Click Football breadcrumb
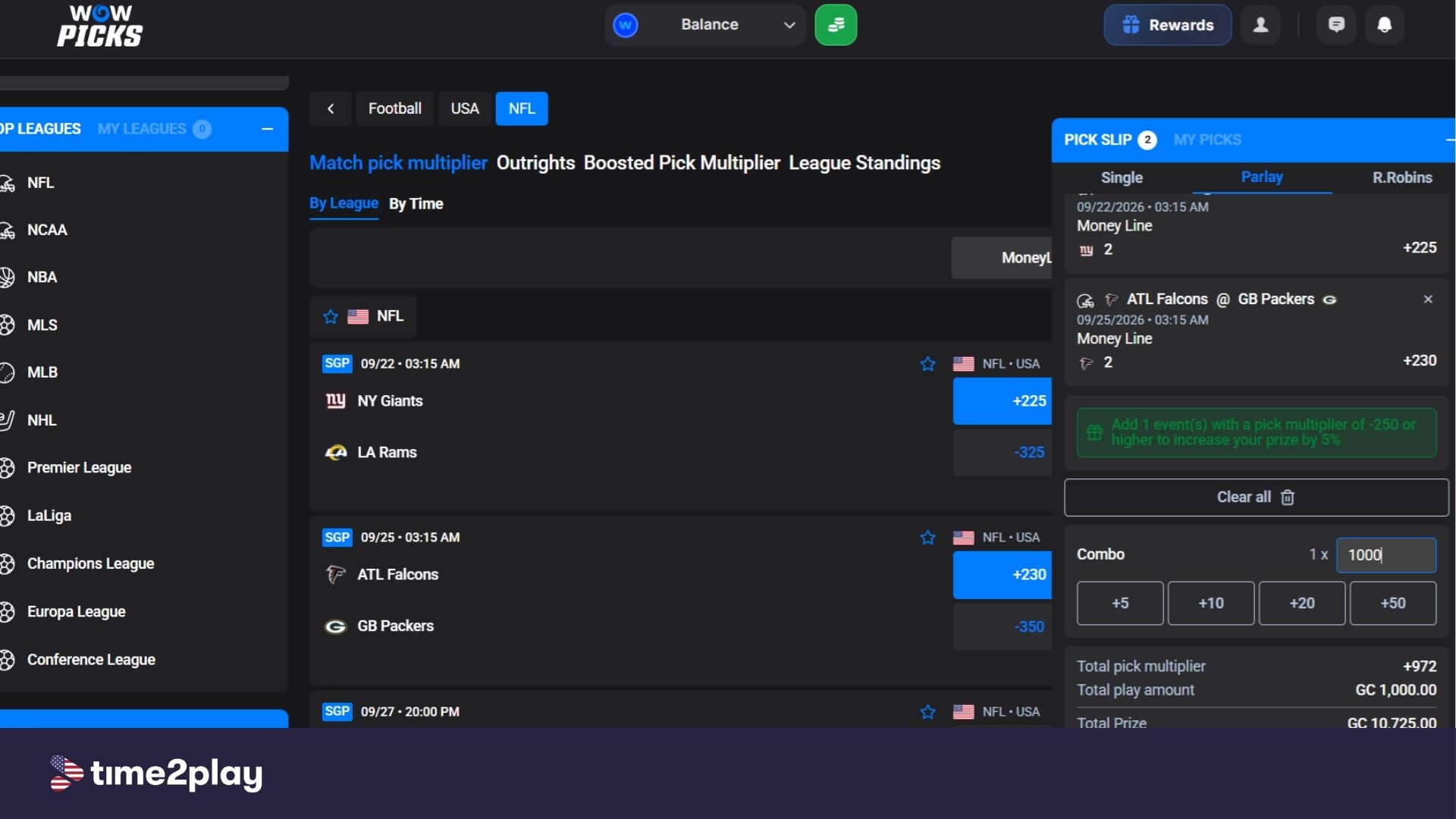 (395, 108)
